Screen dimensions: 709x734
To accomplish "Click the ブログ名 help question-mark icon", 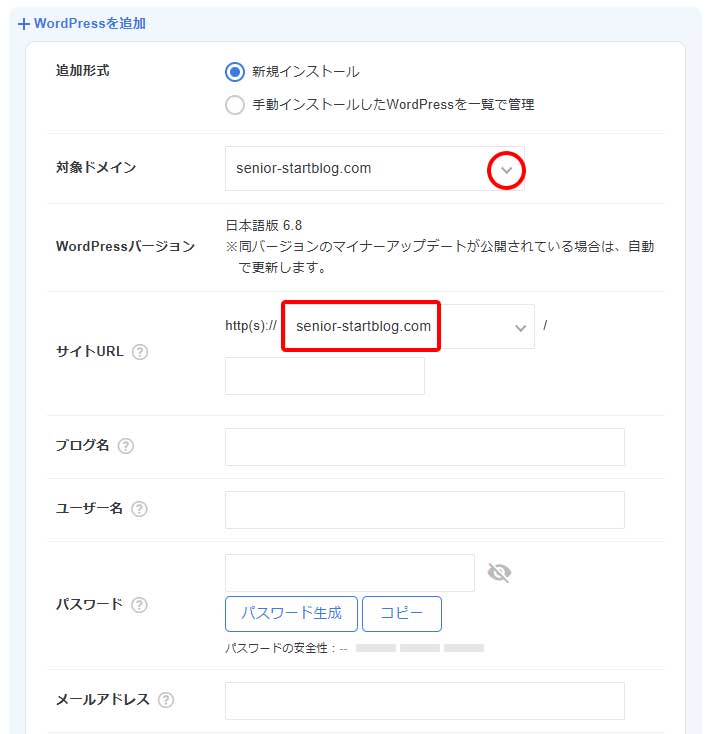I will point(125,446).
